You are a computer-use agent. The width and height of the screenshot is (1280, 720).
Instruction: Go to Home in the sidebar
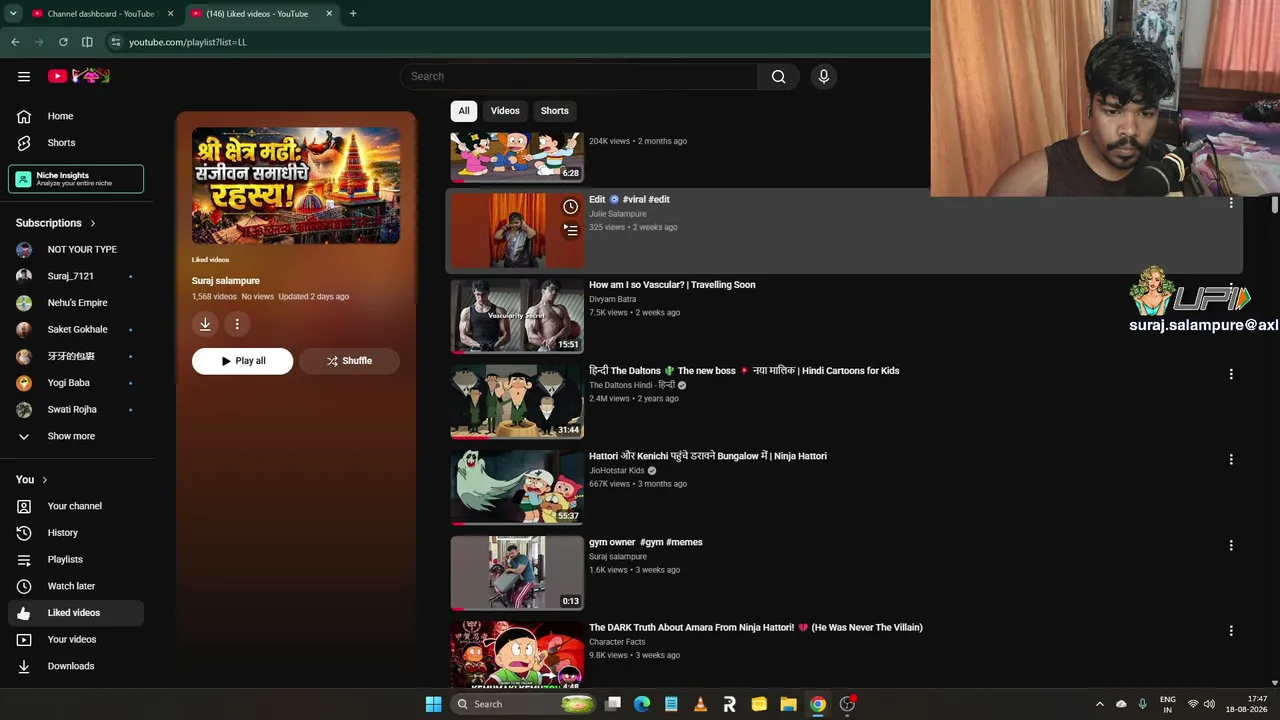click(76, 116)
